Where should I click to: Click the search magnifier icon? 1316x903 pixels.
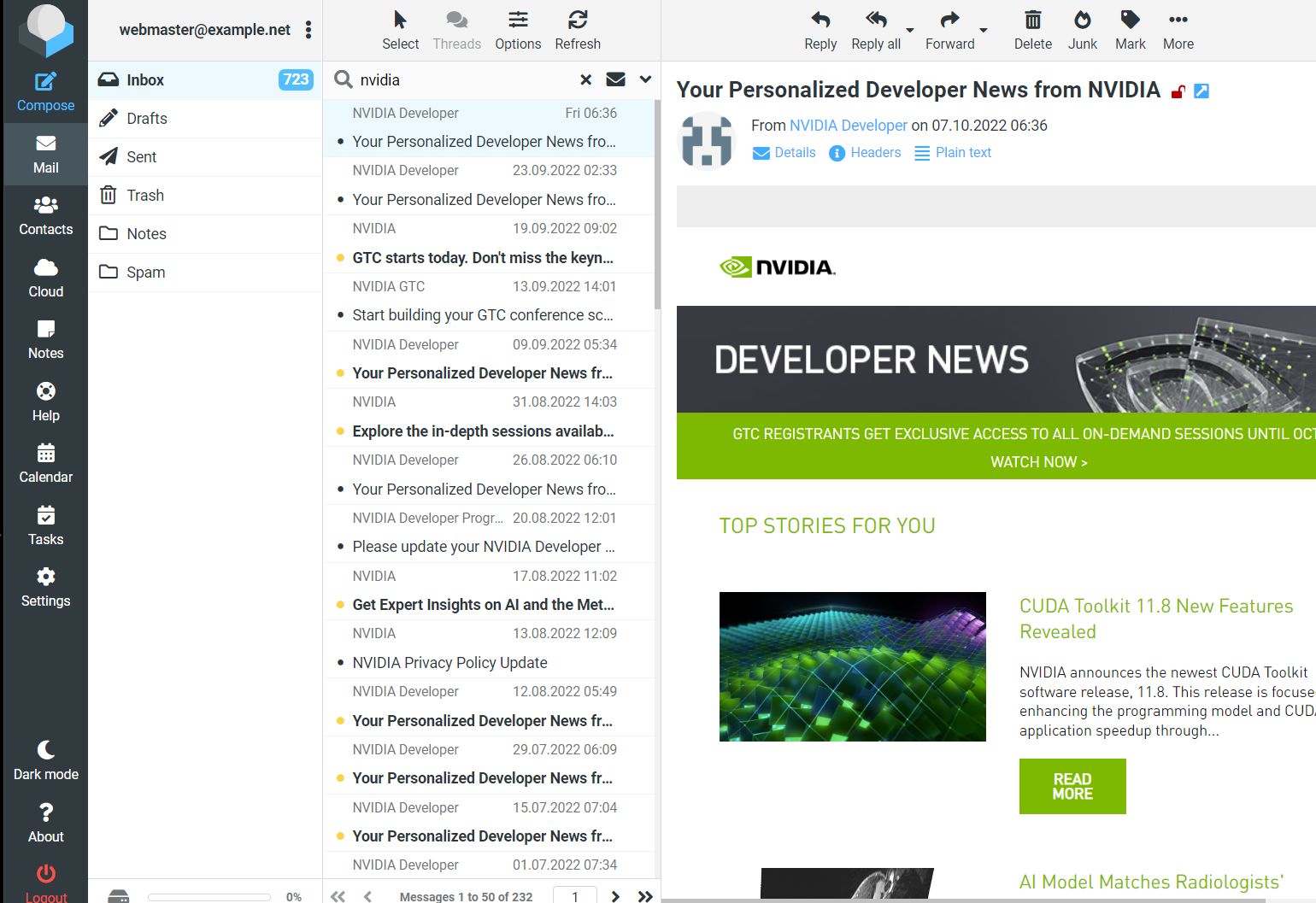343,79
